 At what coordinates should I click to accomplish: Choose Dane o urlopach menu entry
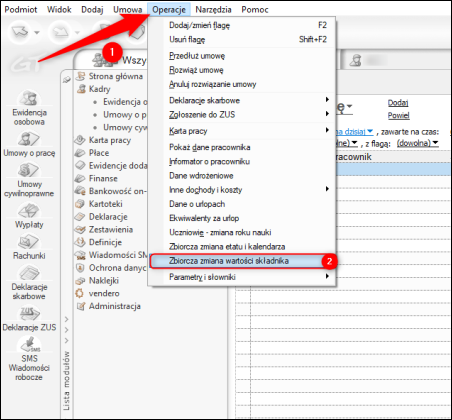242,204
